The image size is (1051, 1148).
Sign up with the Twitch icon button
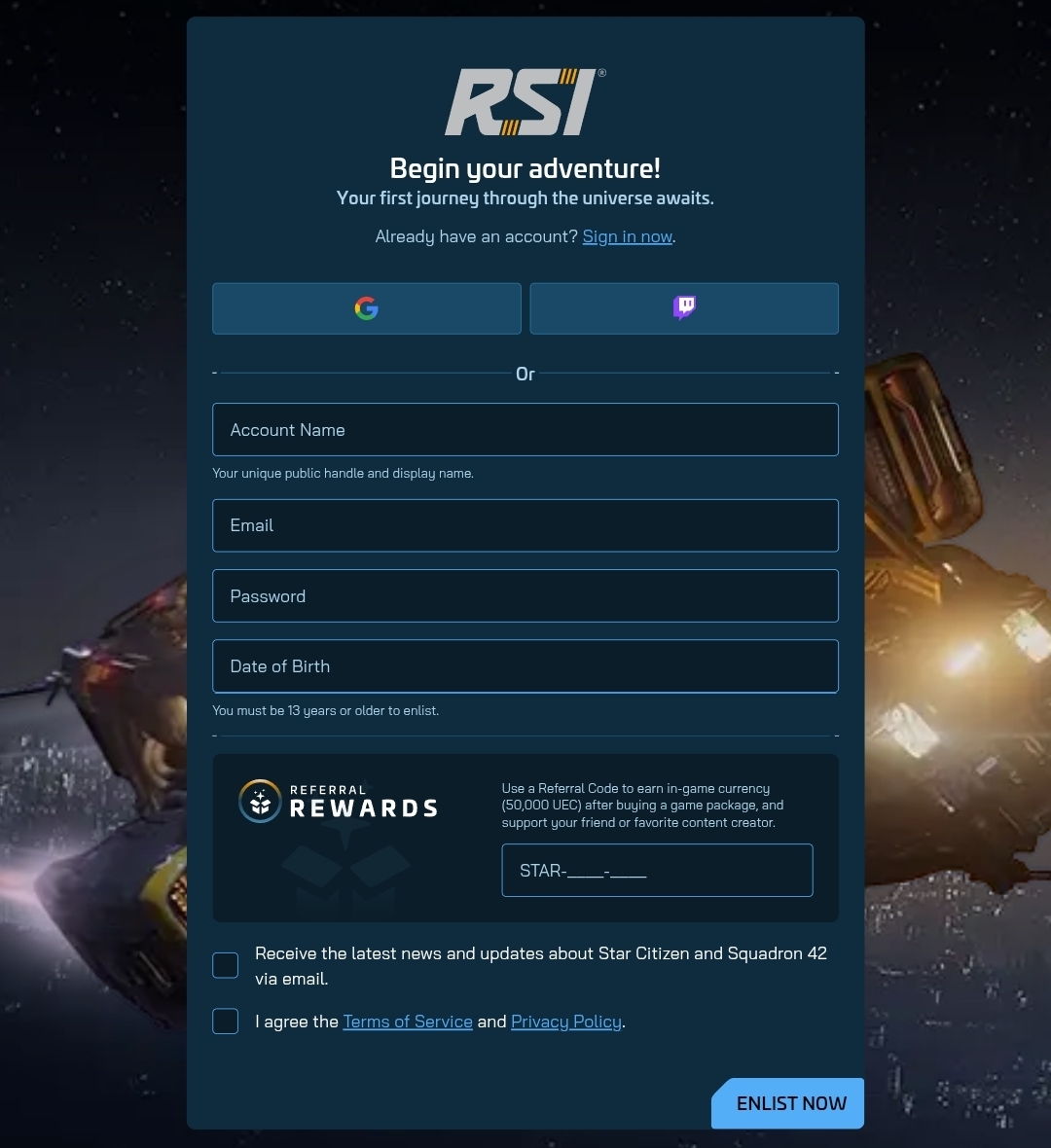(x=684, y=308)
